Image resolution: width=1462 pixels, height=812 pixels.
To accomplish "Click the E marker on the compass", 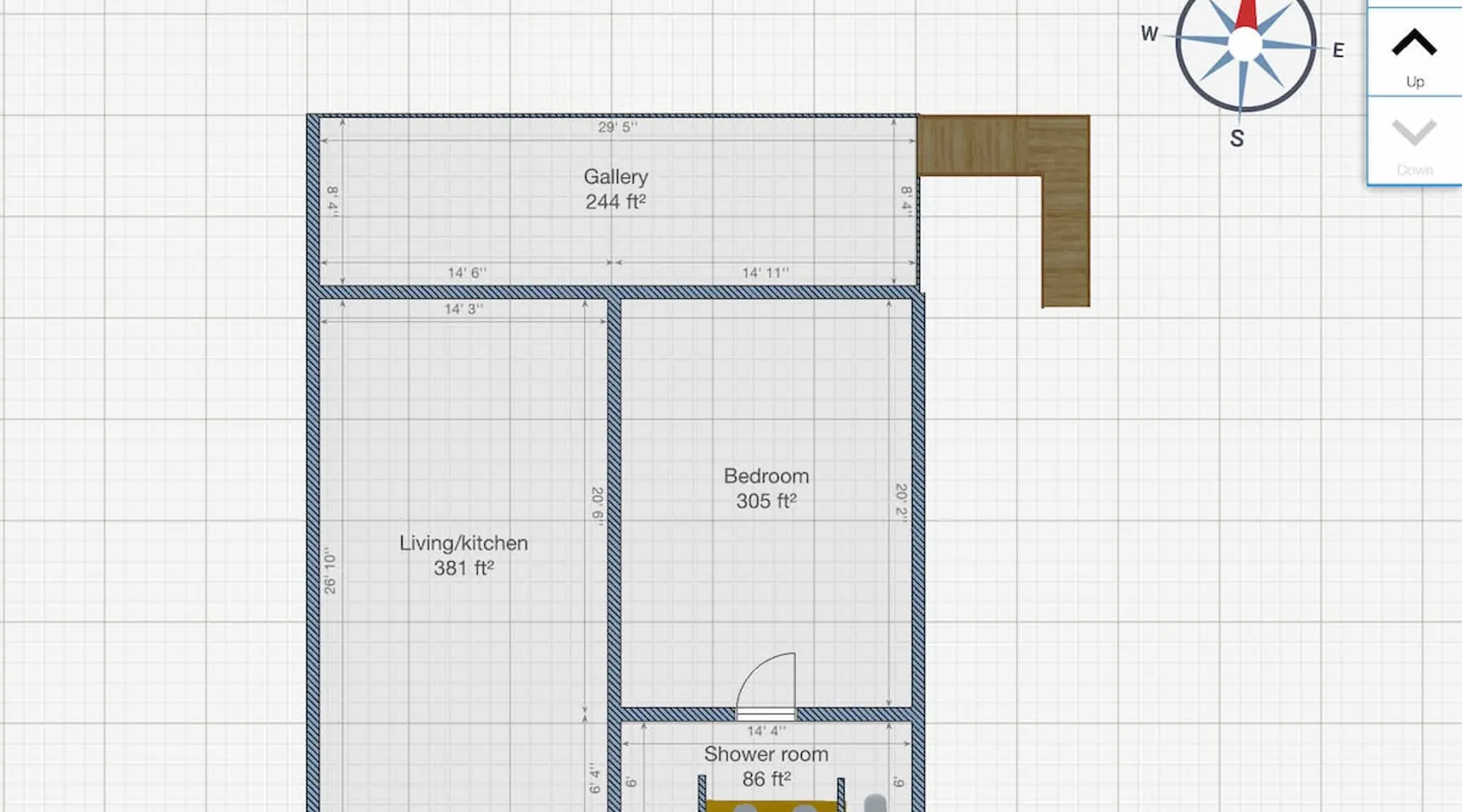I will (x=1338, y=50).
